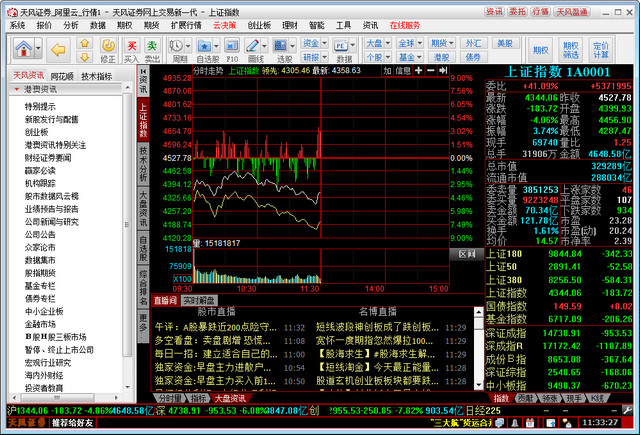
Task: Expand the 全球 dropdown
Action: [420, 43]
